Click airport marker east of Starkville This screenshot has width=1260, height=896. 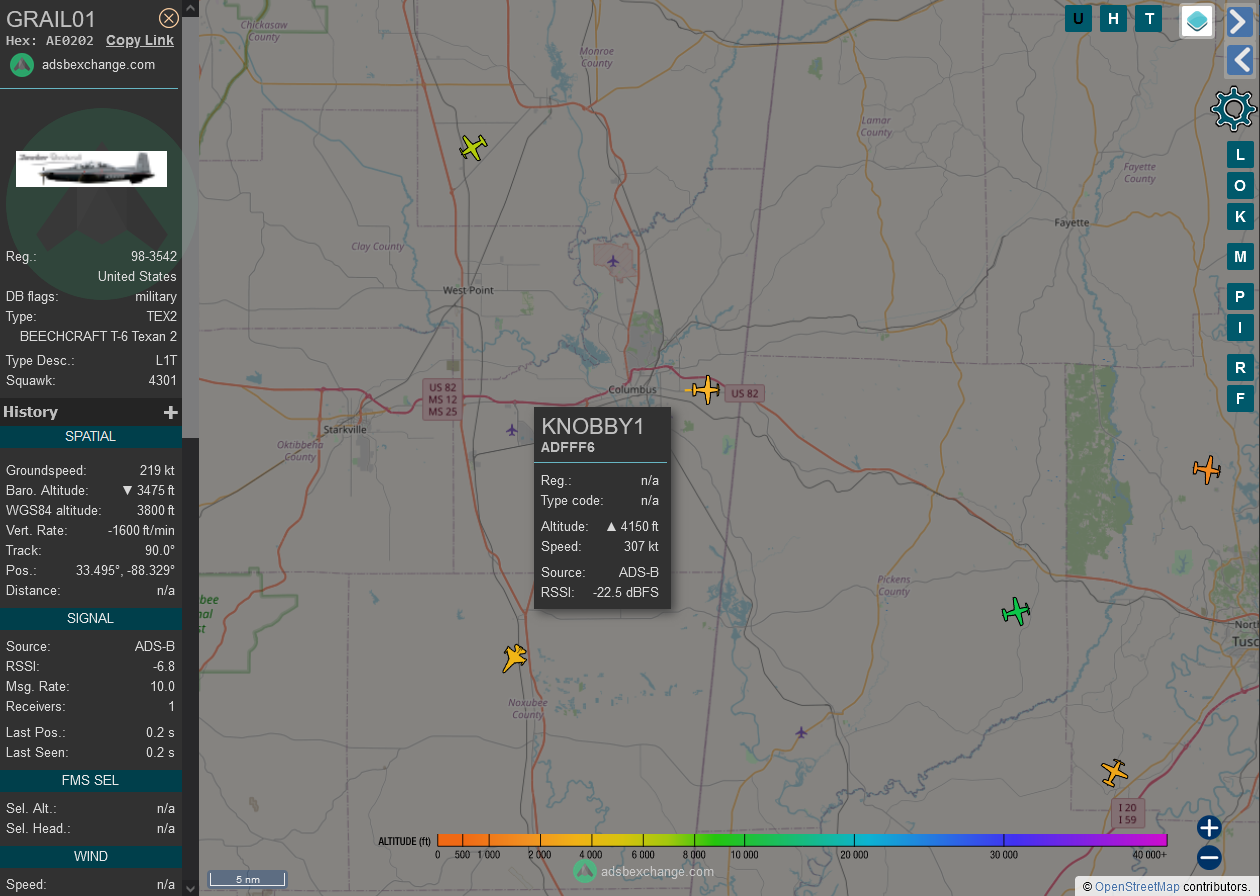[512, 430]
